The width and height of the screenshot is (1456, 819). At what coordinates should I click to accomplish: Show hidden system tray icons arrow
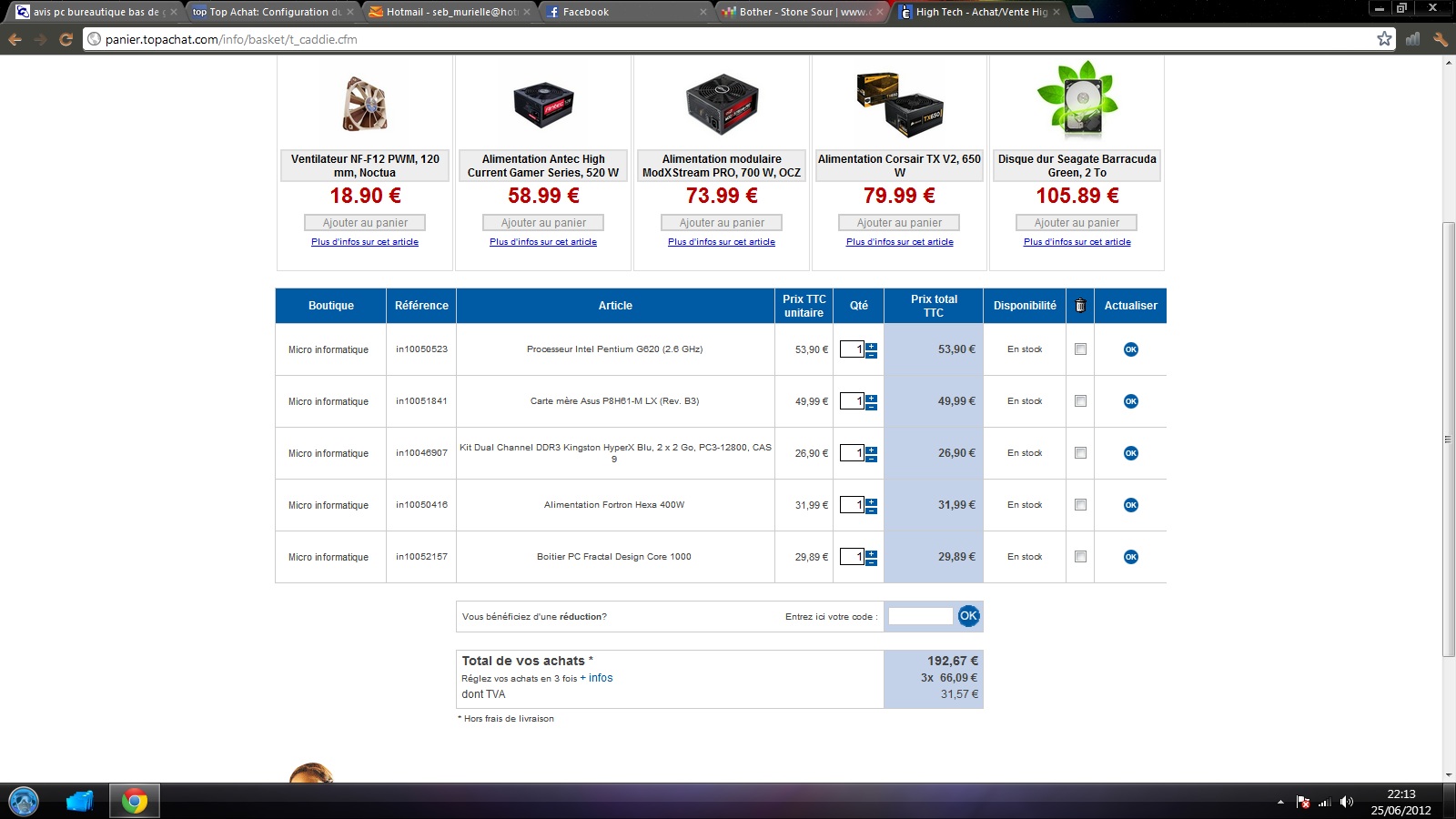click(x=1280, y=802)
